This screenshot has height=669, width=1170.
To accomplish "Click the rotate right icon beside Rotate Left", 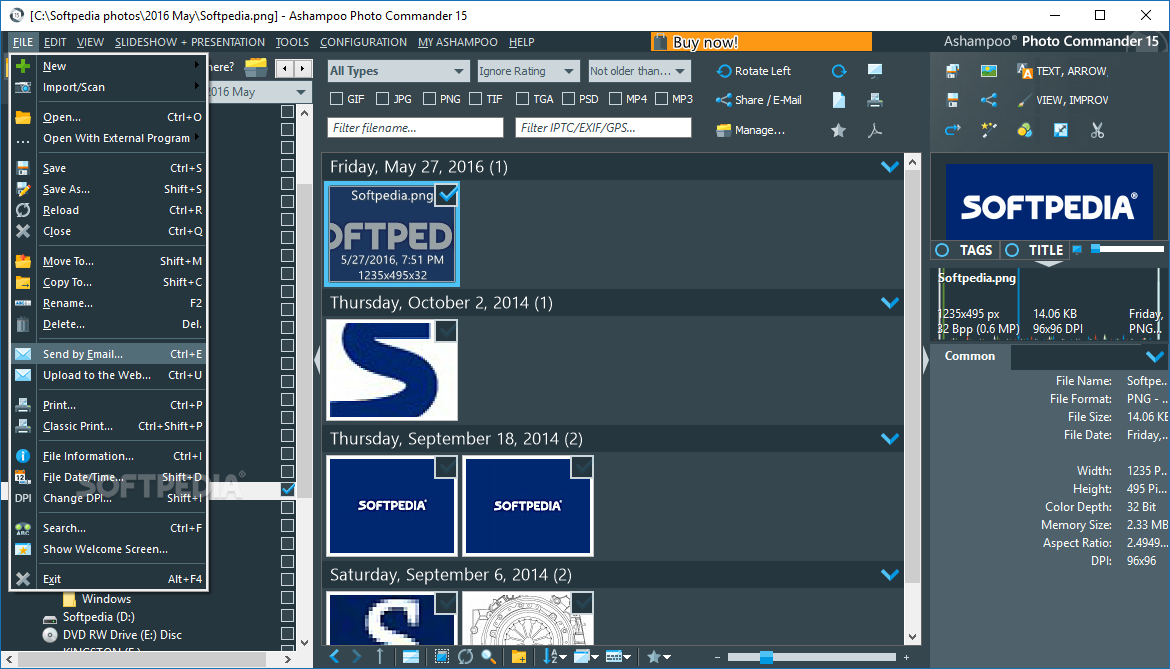I will [x=839, y=71].
